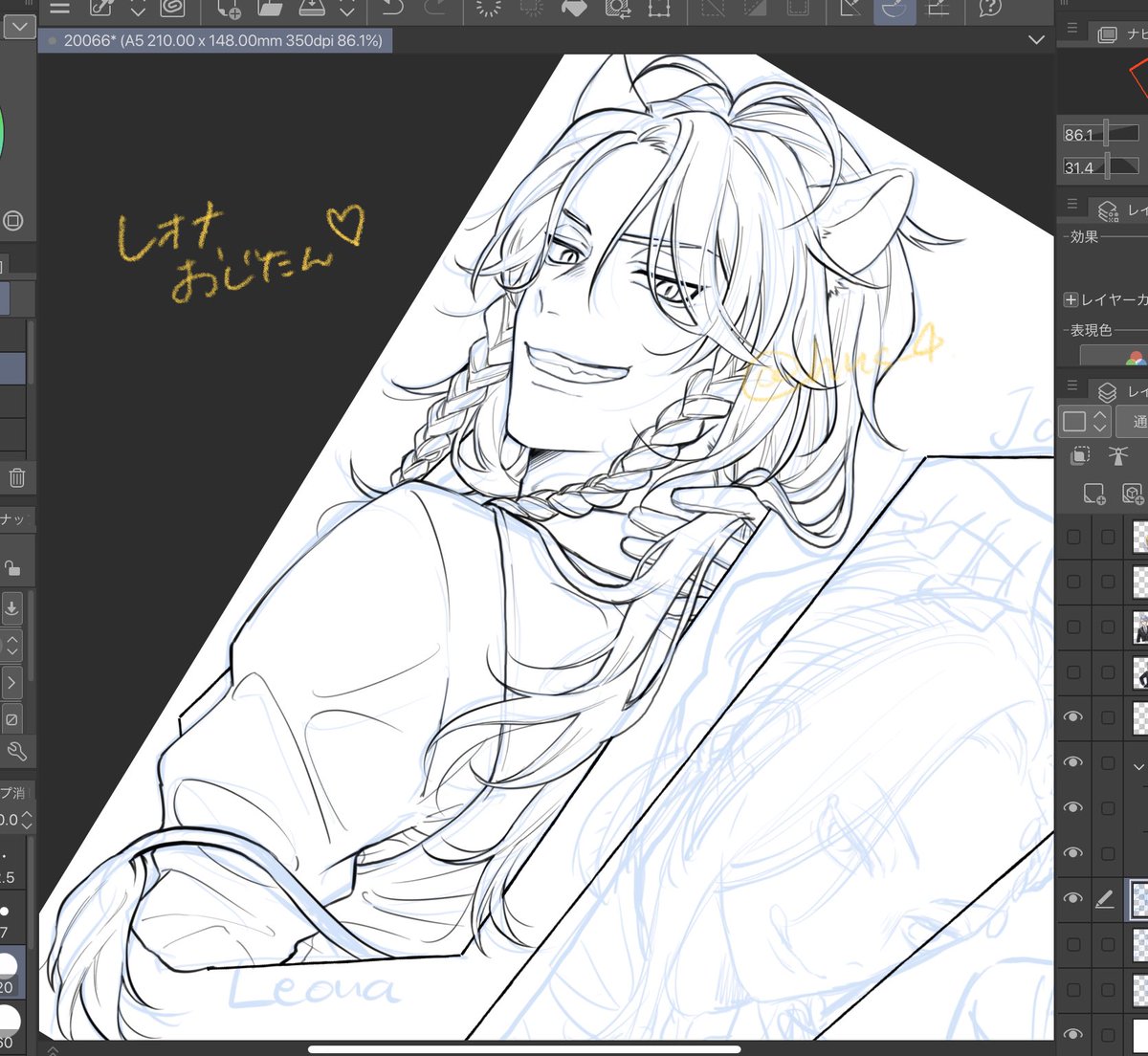Adjust the 0.0 value stepper arrows
The height and width of the screenshot is (1056, 1148).
coord(27,820)
